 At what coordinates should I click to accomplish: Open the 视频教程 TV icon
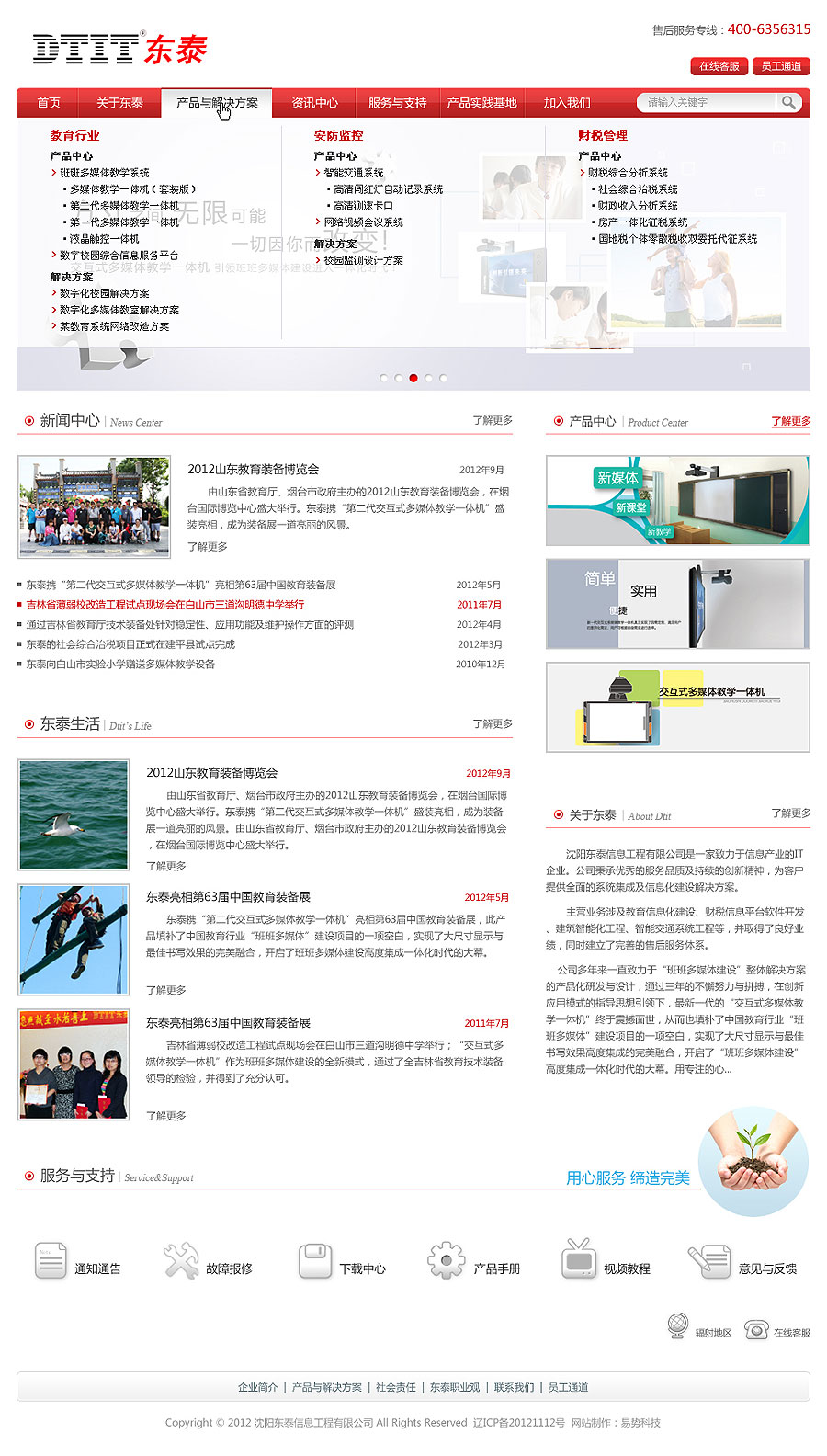click(579, 1259)
